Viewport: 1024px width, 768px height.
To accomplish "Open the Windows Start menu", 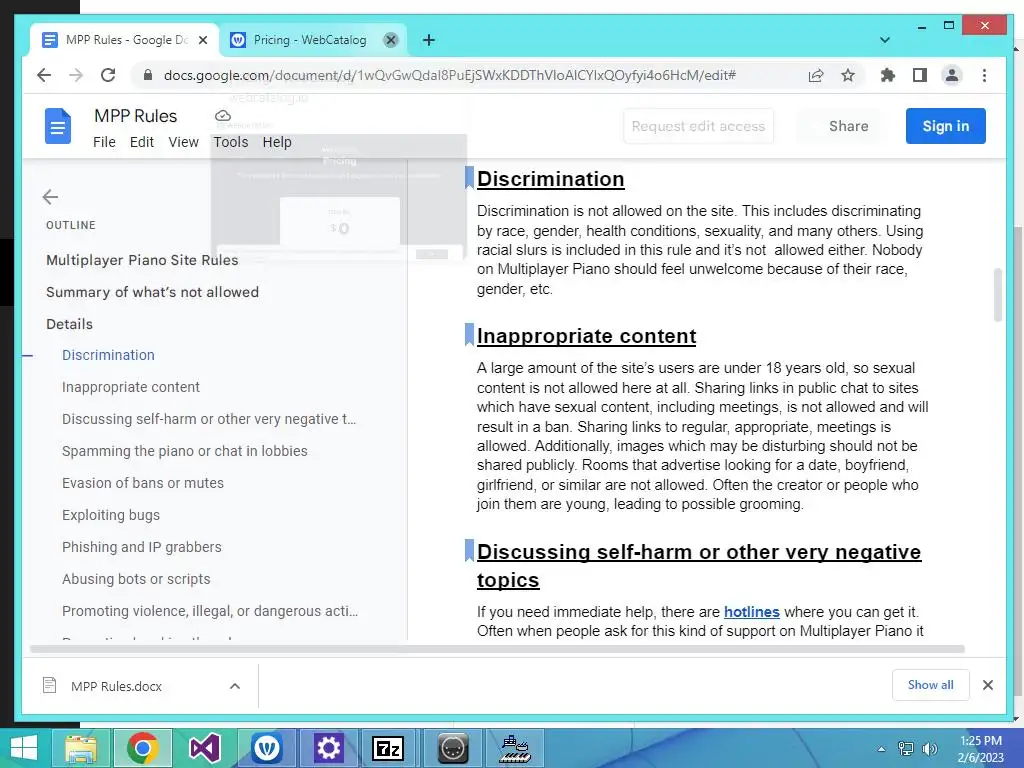I will click(24, 748).
